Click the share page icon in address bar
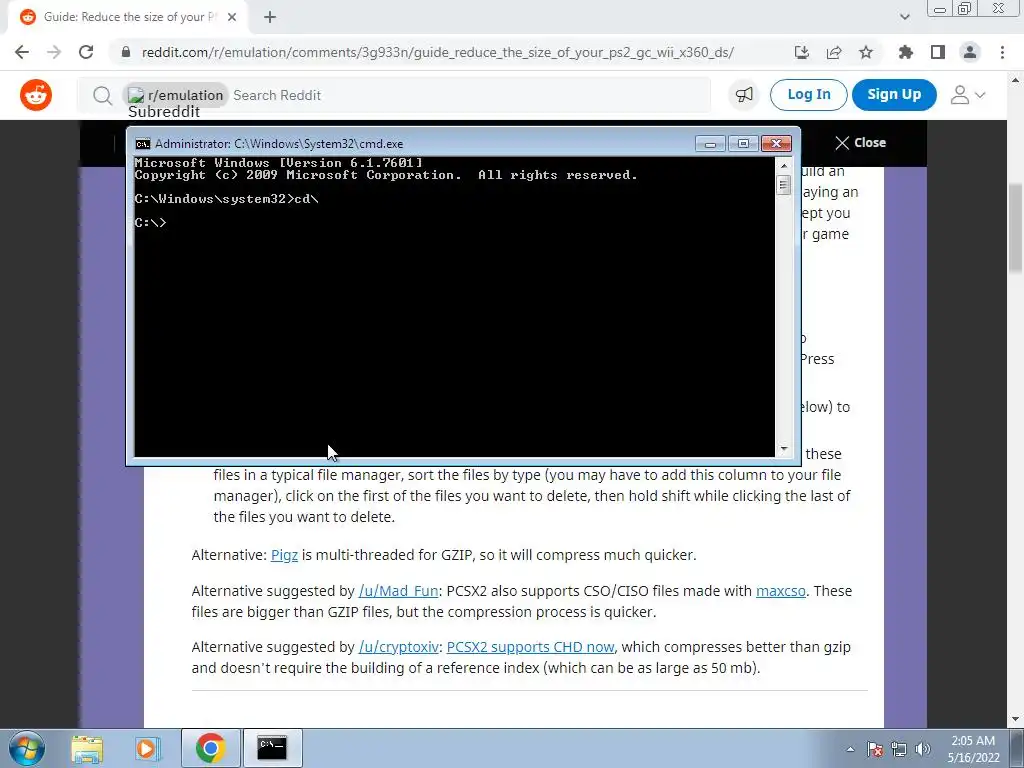Image resolution: width=1024 pixels, height=768 pixels. click(834, 52)
